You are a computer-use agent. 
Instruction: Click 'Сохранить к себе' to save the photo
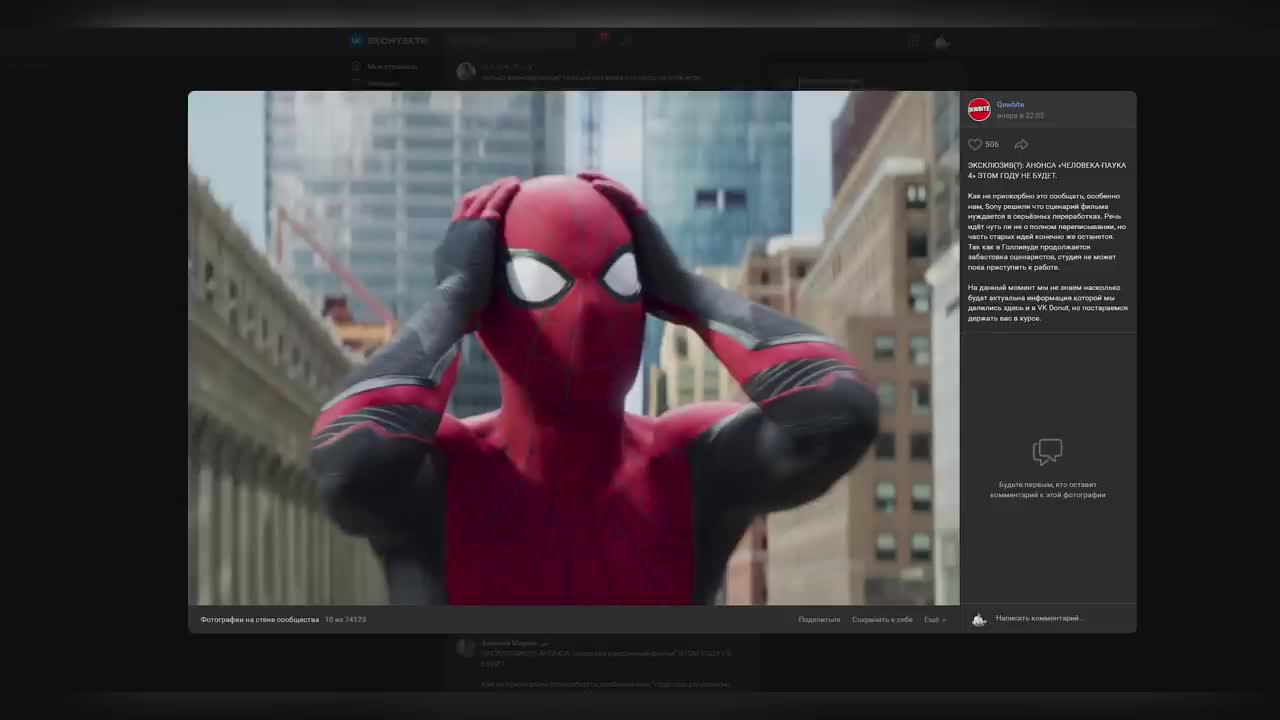click(x=882, y=619)
